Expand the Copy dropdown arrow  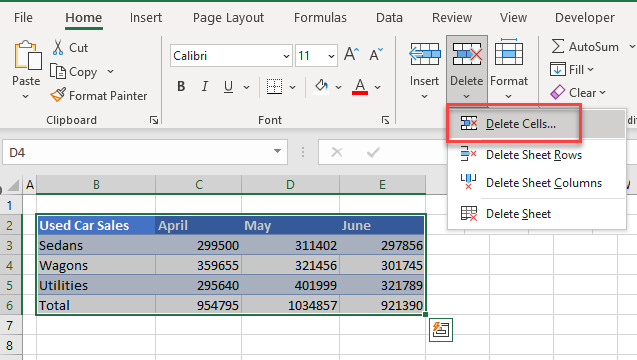110,72
